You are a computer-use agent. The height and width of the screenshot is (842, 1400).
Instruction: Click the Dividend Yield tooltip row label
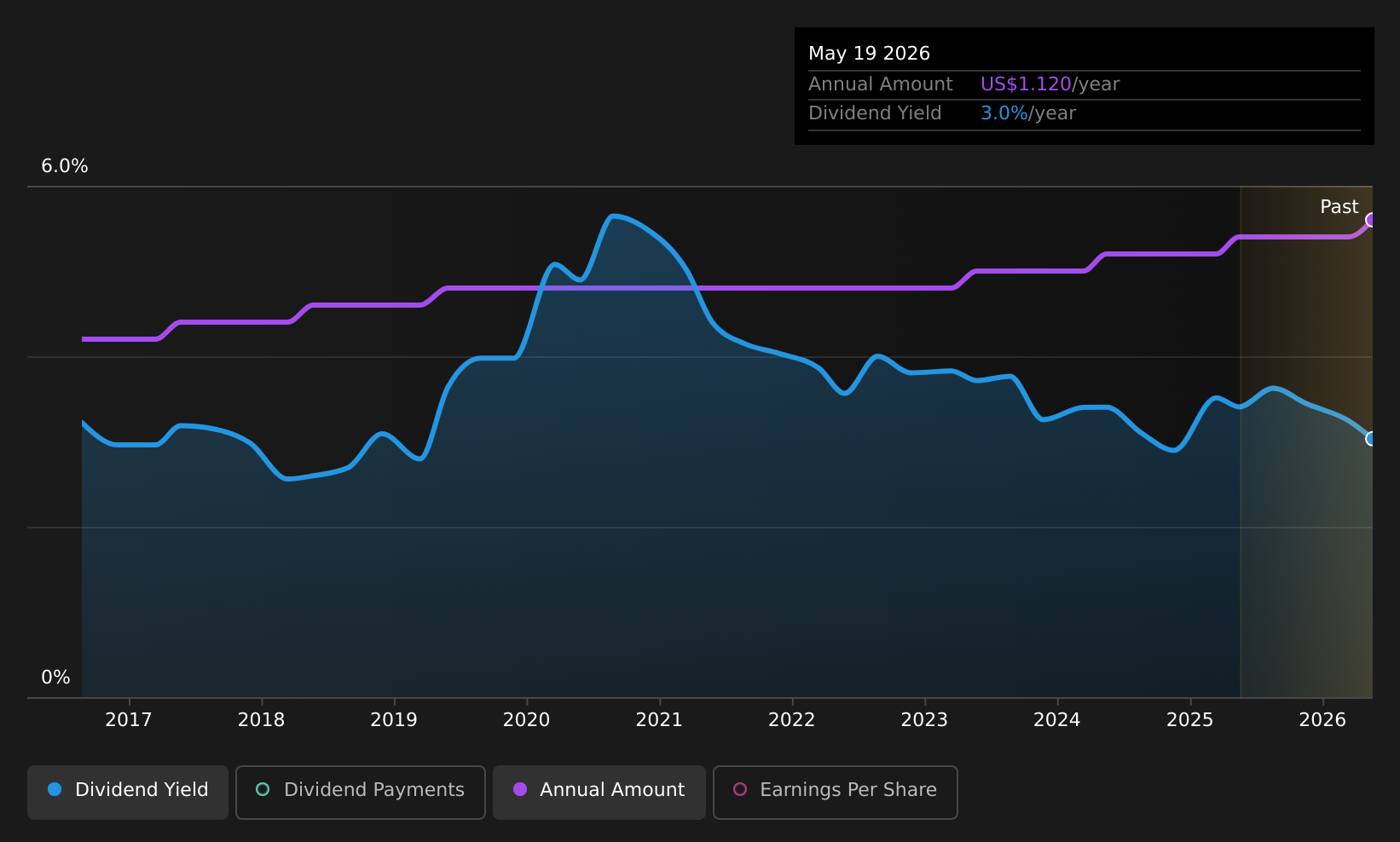875,113
